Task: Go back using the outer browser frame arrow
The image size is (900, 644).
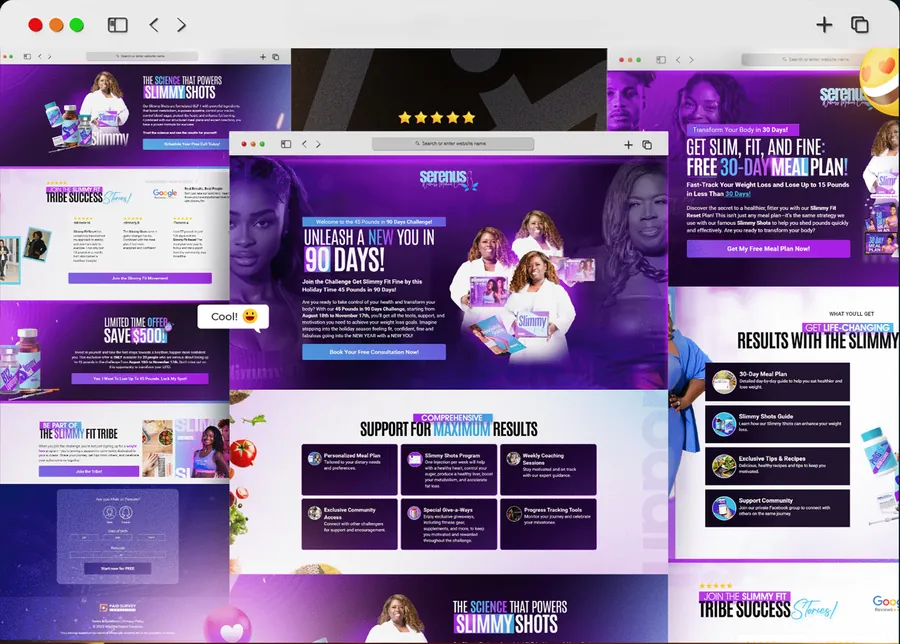Action: [x=154, y=25]
